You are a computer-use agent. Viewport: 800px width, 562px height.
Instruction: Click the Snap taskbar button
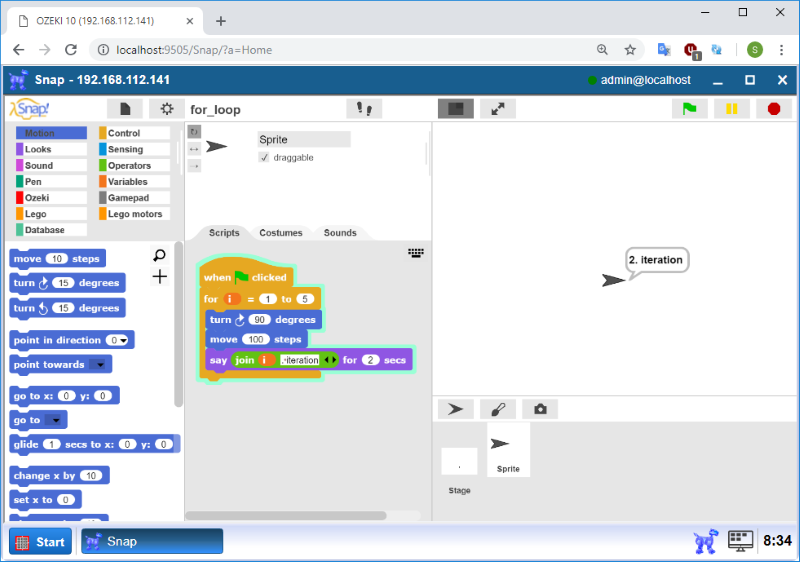[x=152, y=542]
